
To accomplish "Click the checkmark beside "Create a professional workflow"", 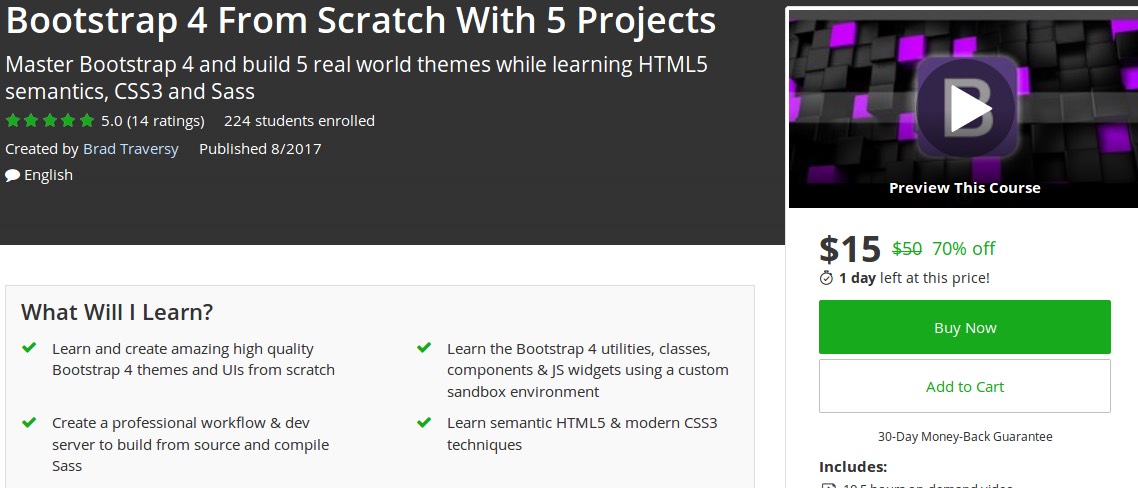I will [29, 423].
